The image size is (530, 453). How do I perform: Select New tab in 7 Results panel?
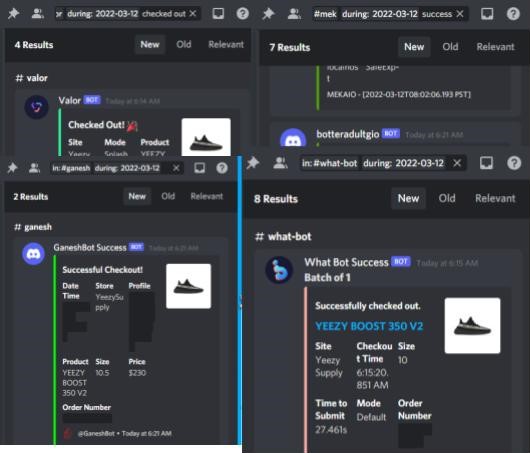pyautogui.click(x=414, y=47)
